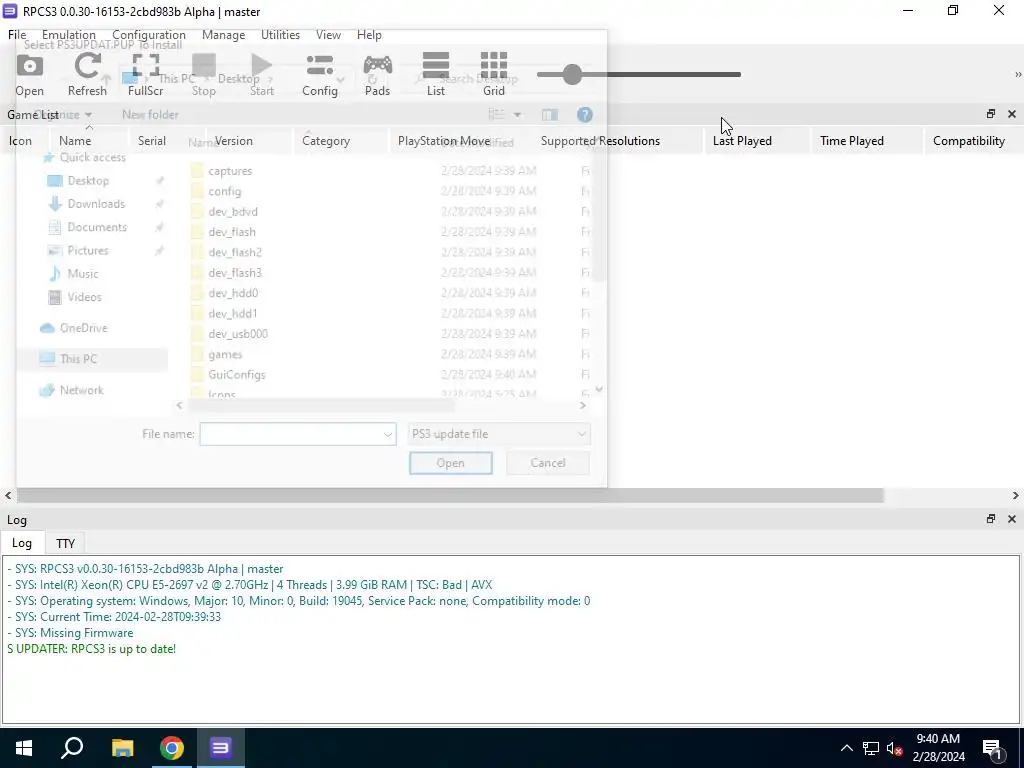Select the dev_usb000 folder

coord(238,334)
